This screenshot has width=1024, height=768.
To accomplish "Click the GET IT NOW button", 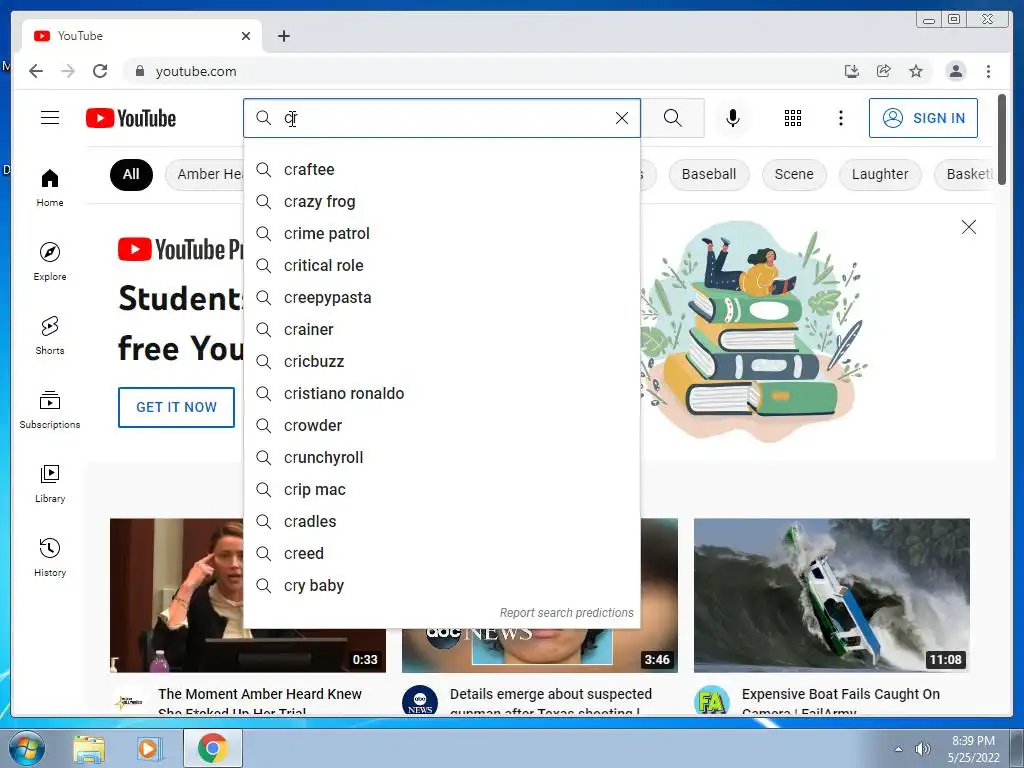I will coord(176,408).
